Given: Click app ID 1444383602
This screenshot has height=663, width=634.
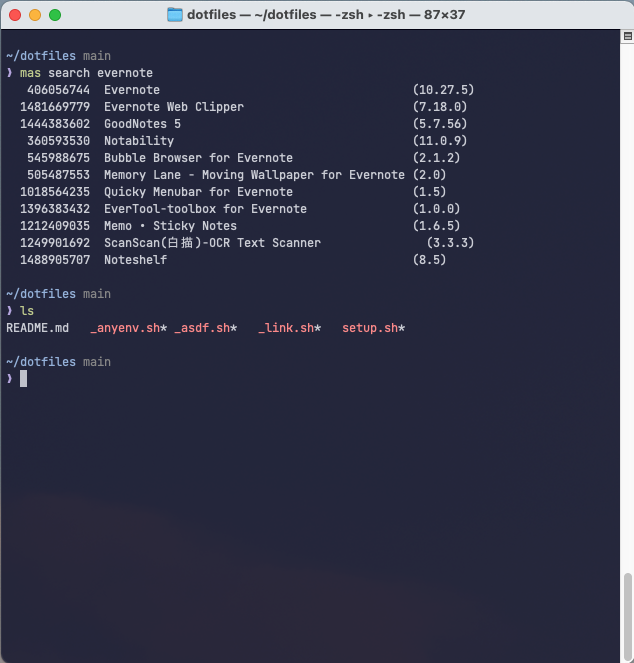Looking at the screenshot, I should (55, 124).
